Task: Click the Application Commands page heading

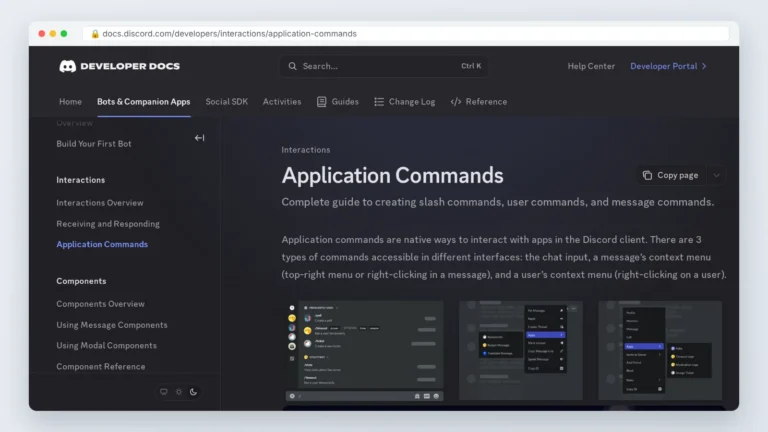Action: (x=392, y=175)
